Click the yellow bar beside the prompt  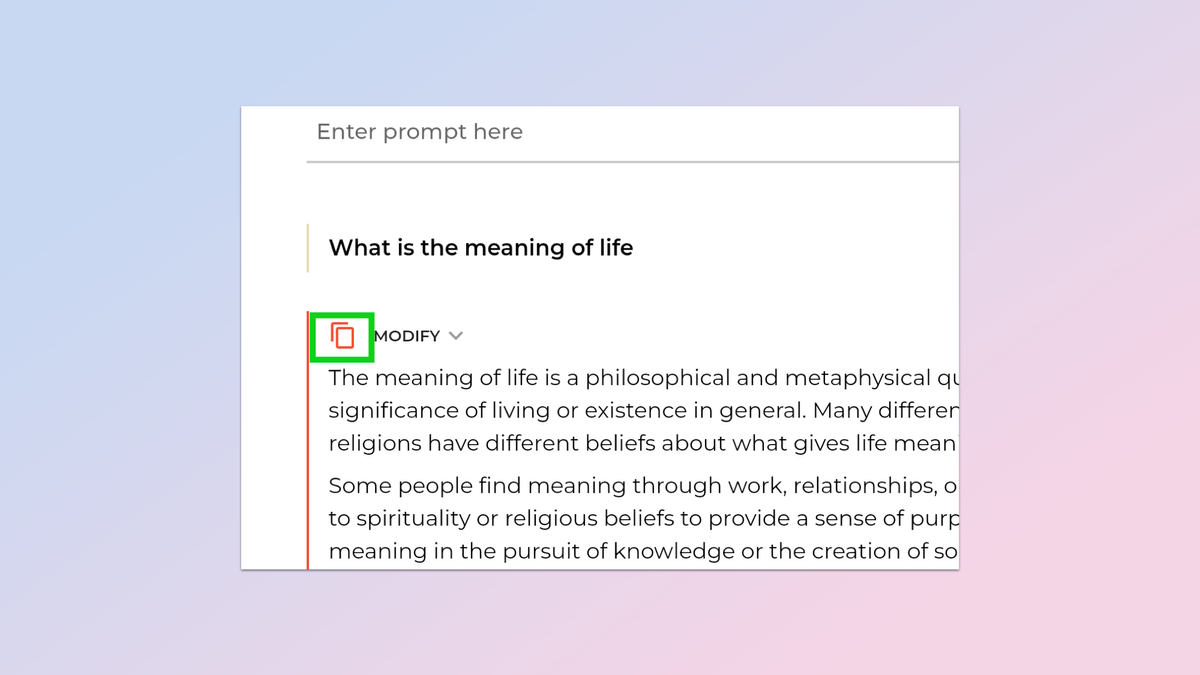point(308,248)
